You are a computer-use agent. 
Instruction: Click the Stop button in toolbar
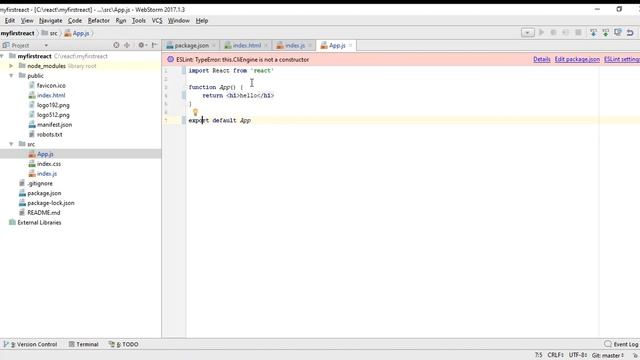click(x=578, y=32)
